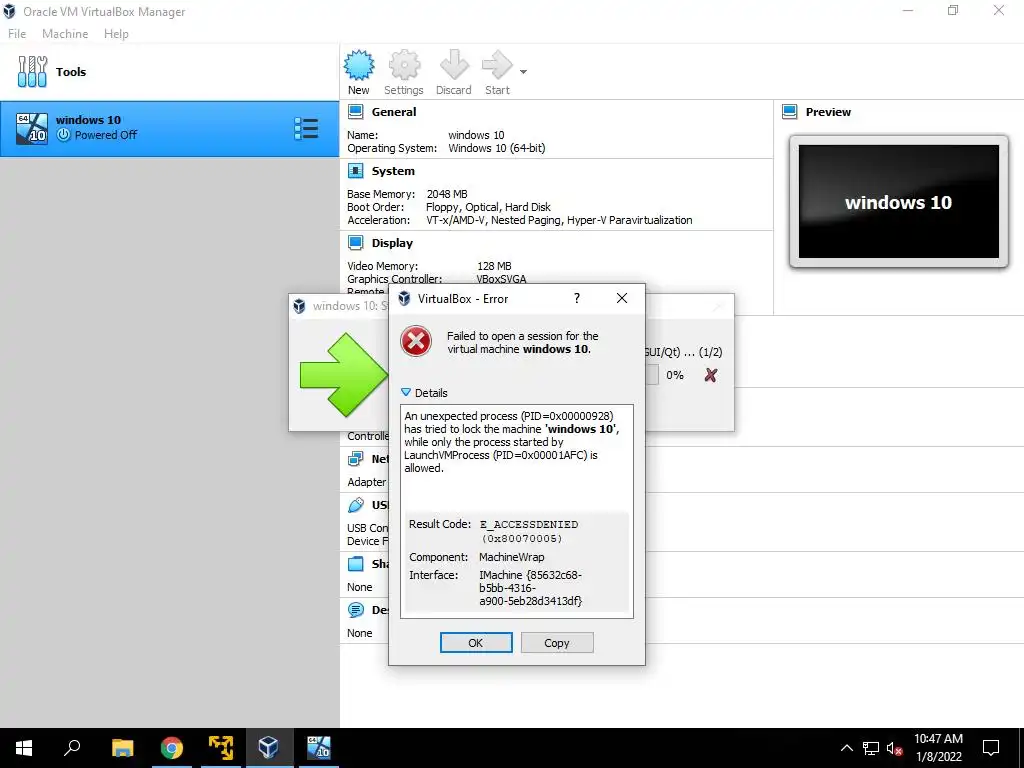Open the windows 10 VM list menu icon
Screen dimensions: 1024x768
coord(306,129)
